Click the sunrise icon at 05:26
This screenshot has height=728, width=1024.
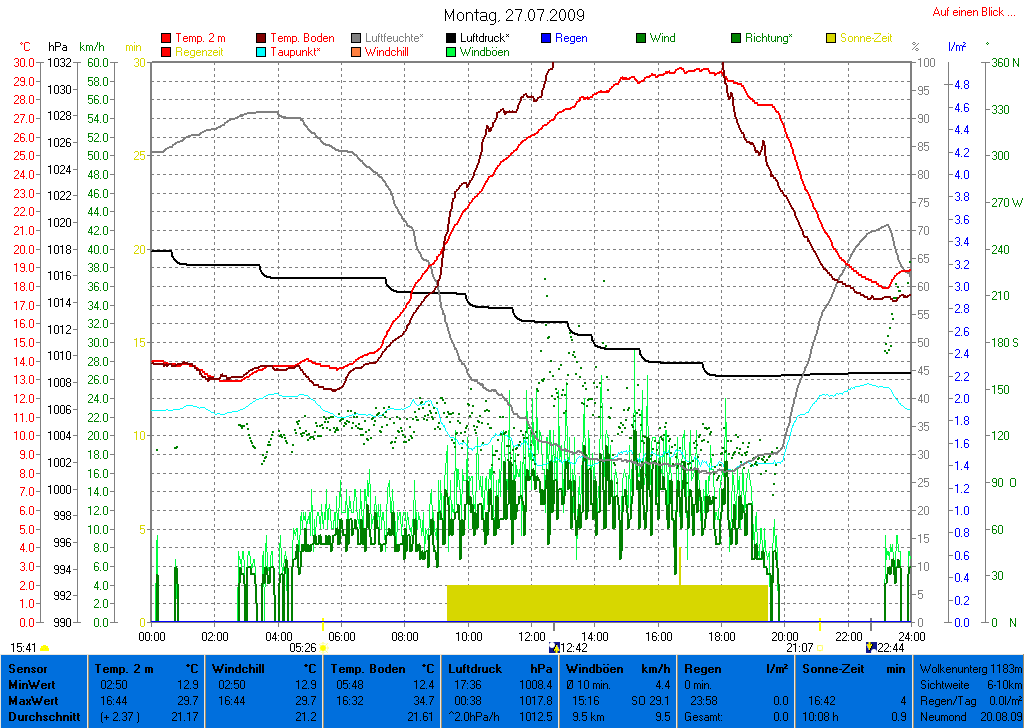(324, 648)
